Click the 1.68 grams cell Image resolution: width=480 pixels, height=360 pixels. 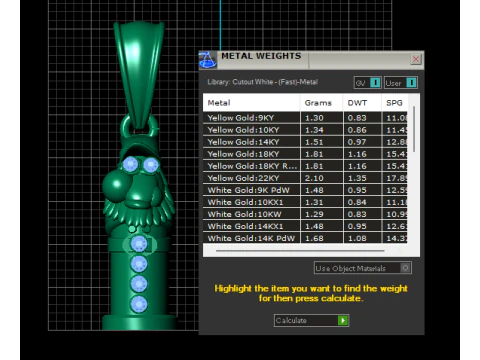point(321,238)
